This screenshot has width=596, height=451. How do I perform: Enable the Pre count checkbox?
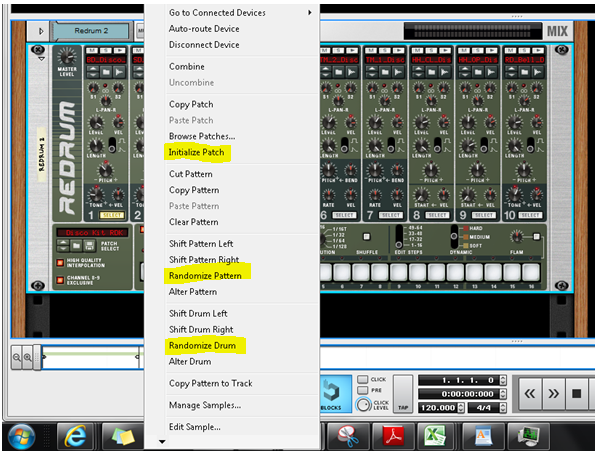tap(363, 390)
